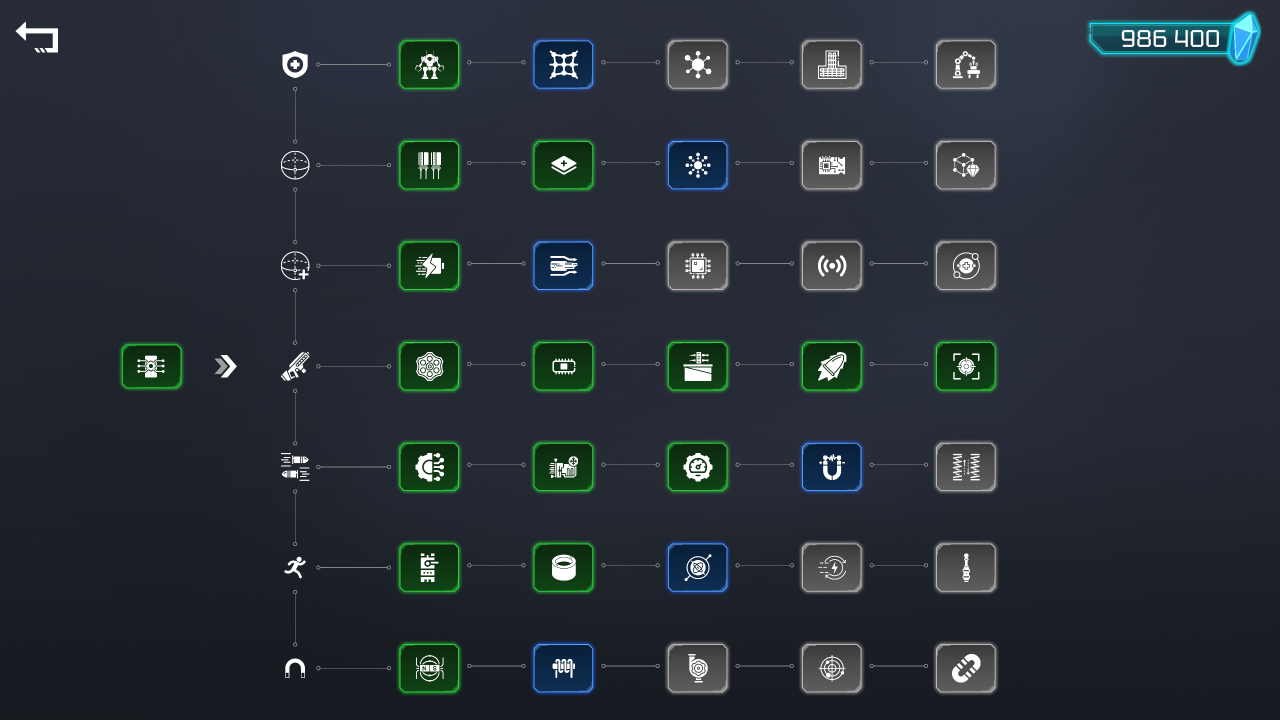Screen dimensions: 1280x720
Task: Open the spider drone upgrade in the bottom row
Action: [x=429, y=668]
